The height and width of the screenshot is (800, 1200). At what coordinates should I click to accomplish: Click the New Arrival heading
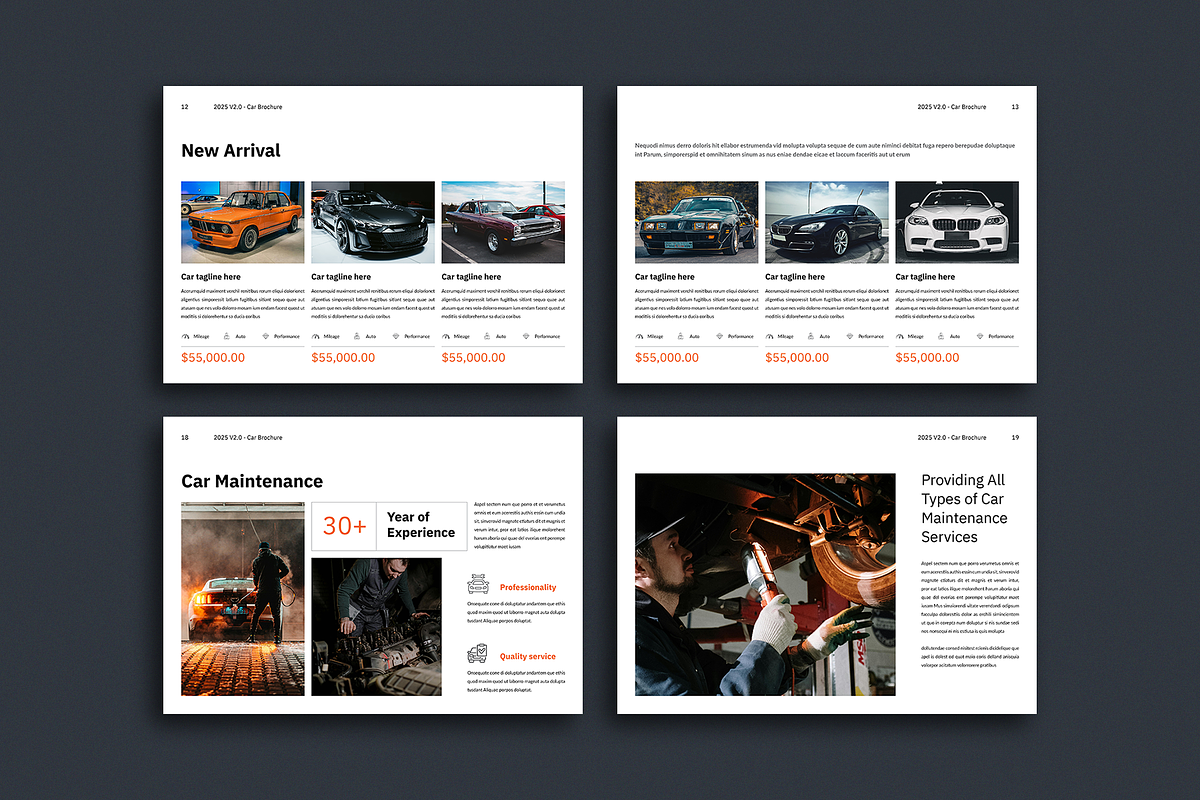point(231,150)
